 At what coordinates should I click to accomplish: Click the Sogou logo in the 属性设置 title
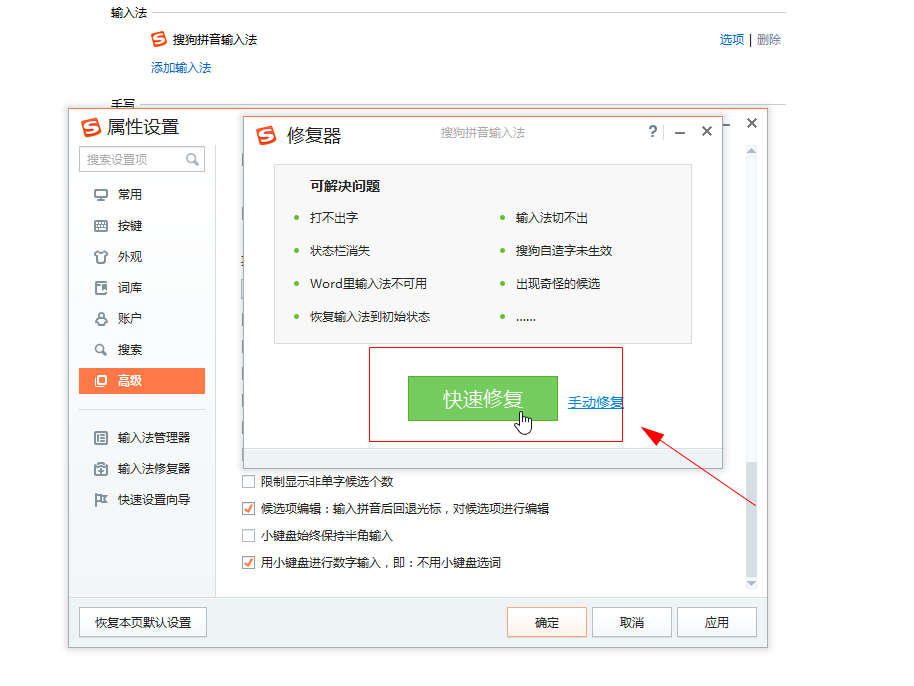[x=90, y=127]
